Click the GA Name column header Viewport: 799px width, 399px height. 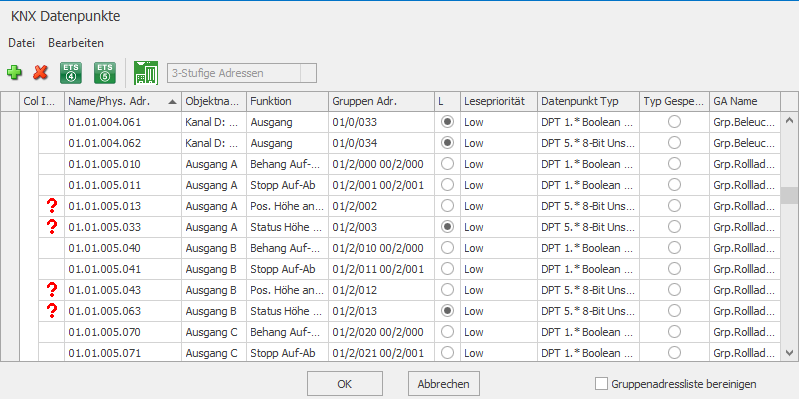pos(745,101)
